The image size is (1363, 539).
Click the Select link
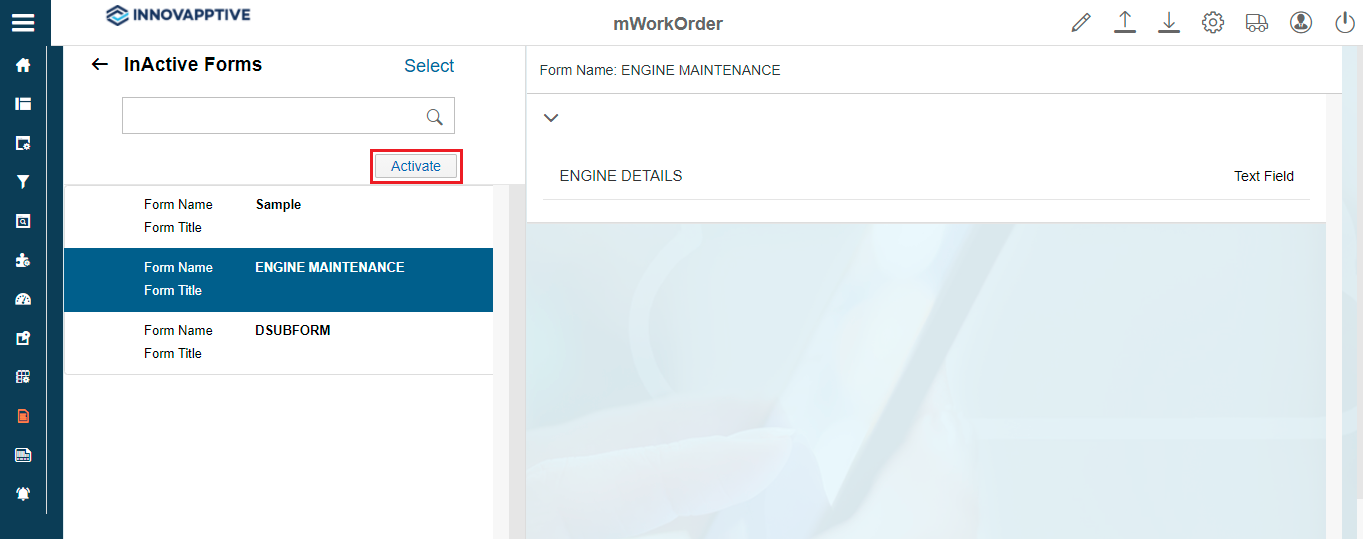(x=429, y=66)
